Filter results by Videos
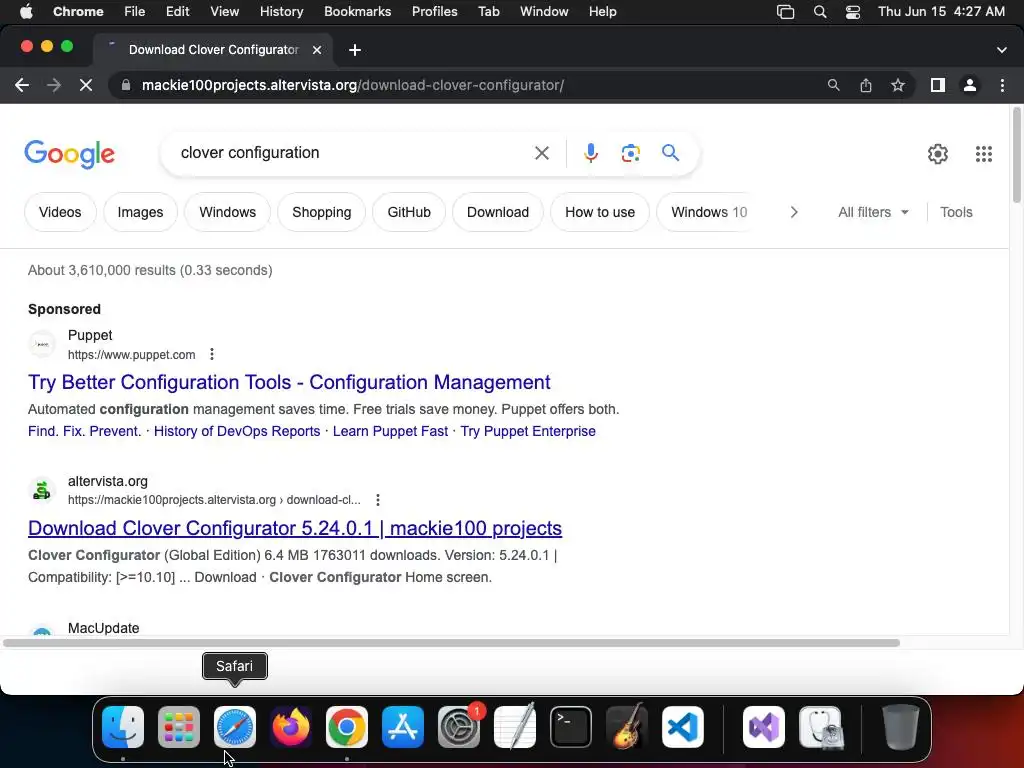The image size is (1024, 768). point(60,212)
